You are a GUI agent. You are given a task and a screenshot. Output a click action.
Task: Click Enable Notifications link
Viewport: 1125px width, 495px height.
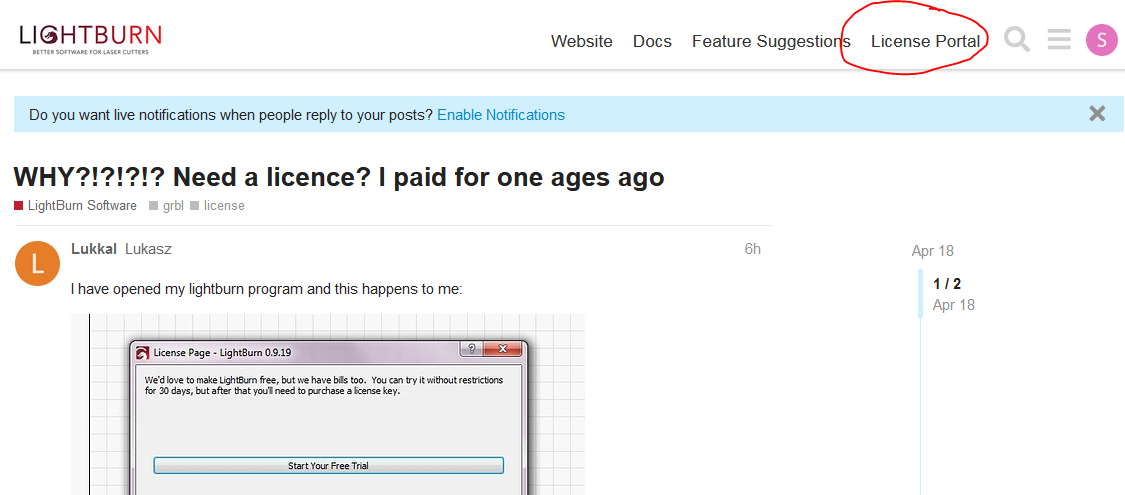(501, 115)
